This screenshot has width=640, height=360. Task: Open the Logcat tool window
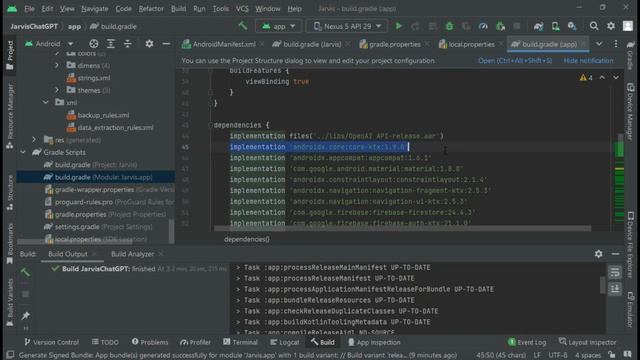click(285, 342)
